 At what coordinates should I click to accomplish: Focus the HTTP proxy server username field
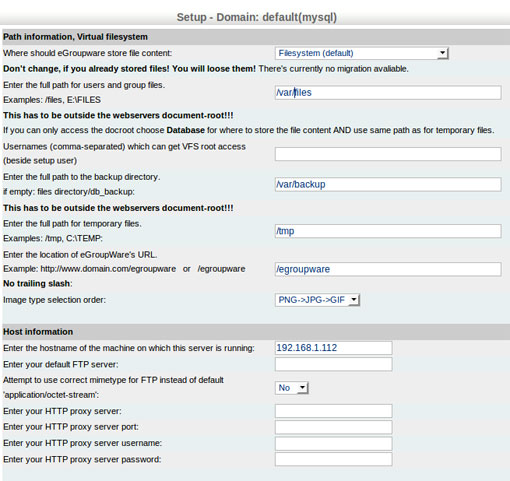pos(334,443)
